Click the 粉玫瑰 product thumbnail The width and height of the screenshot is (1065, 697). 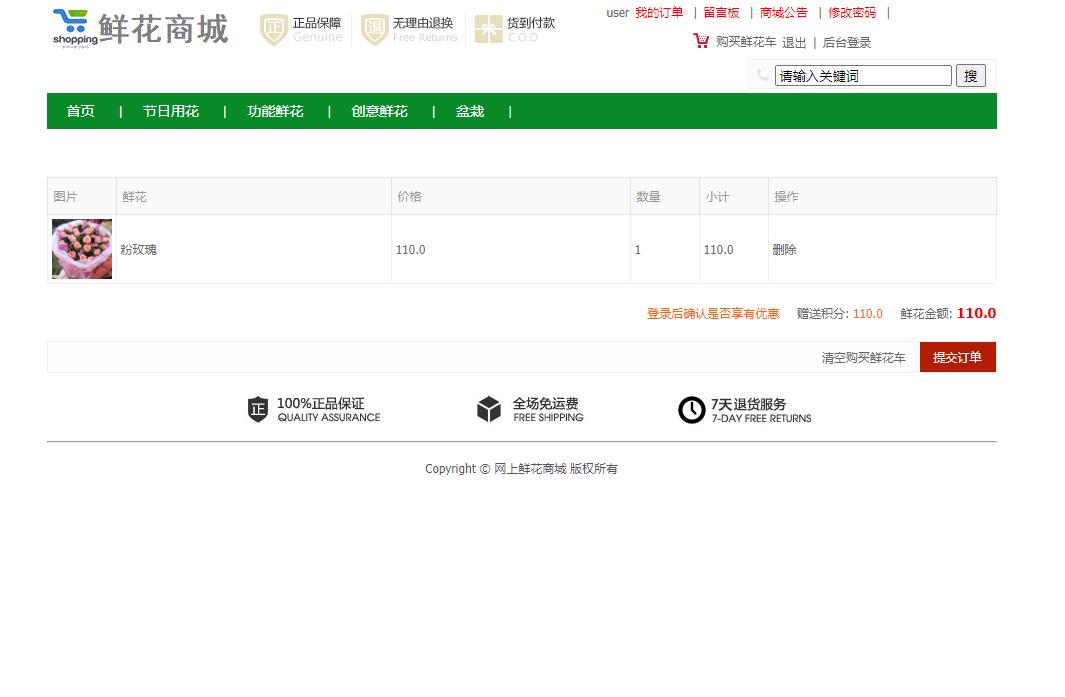tap(81, 248)
